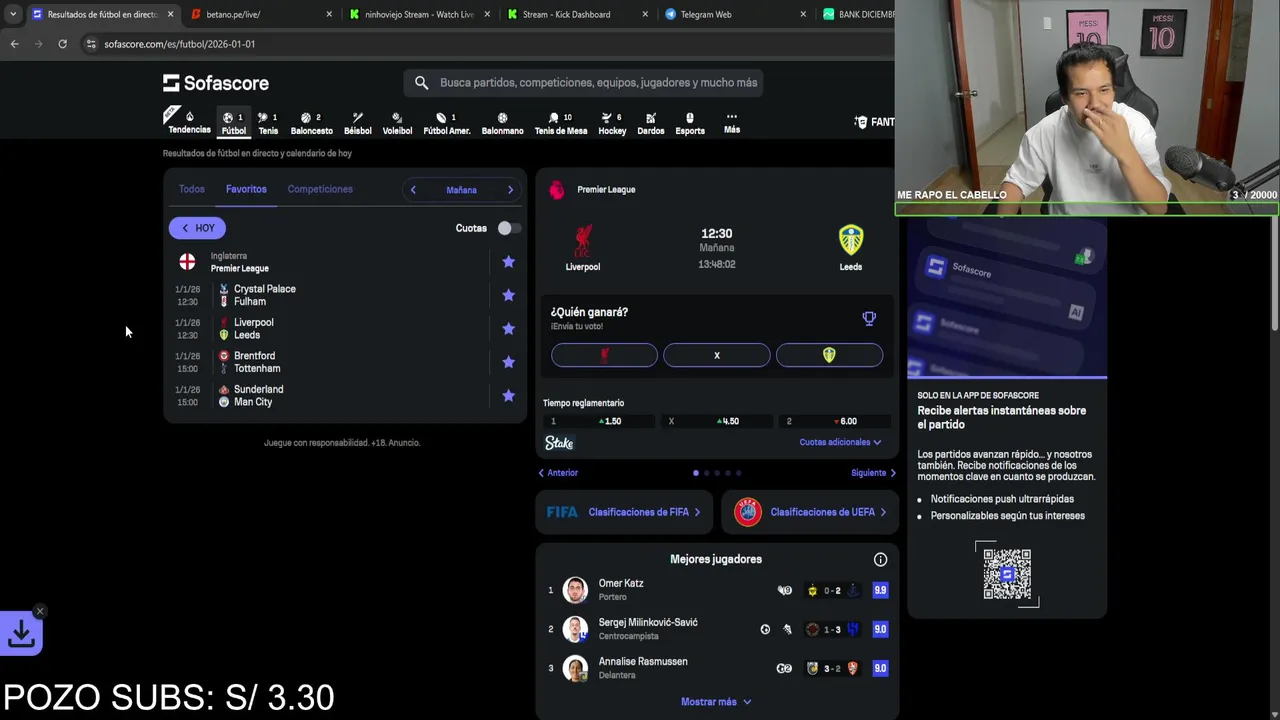This screenshot has height=720, width=1280.
Task: Click the Stake sponsor logo
Action: click(x=559, y=443)
